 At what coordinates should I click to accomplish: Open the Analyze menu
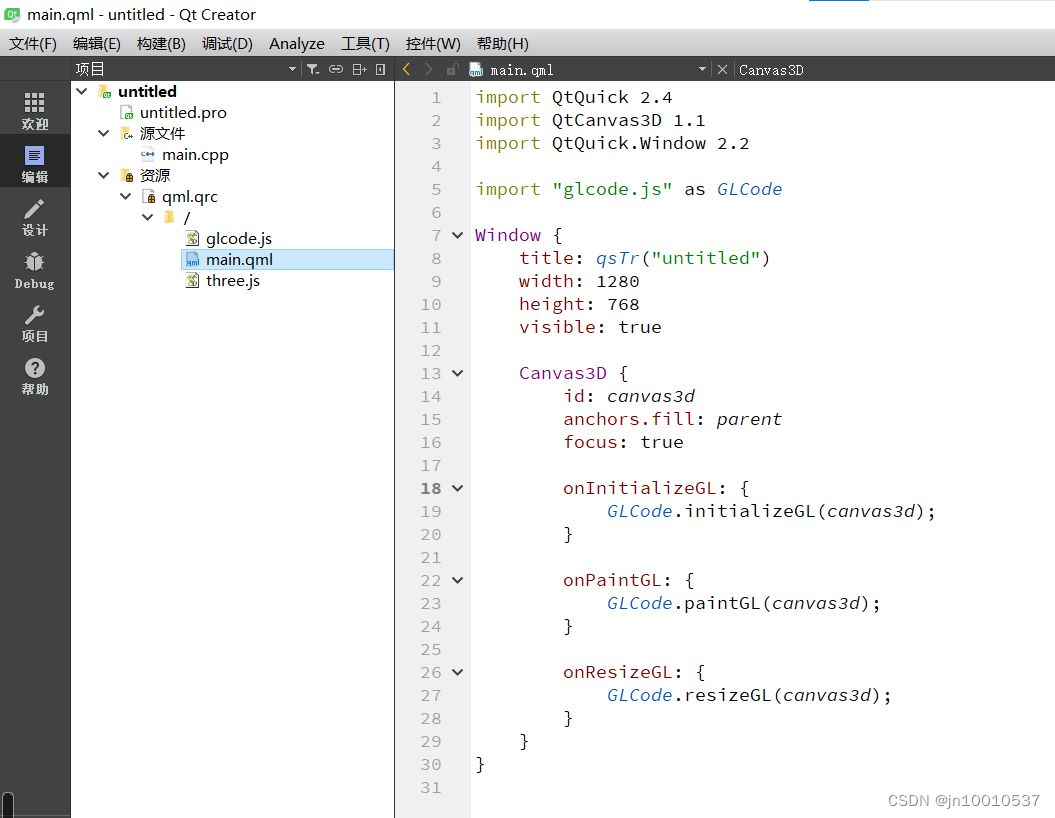[297, 44]
